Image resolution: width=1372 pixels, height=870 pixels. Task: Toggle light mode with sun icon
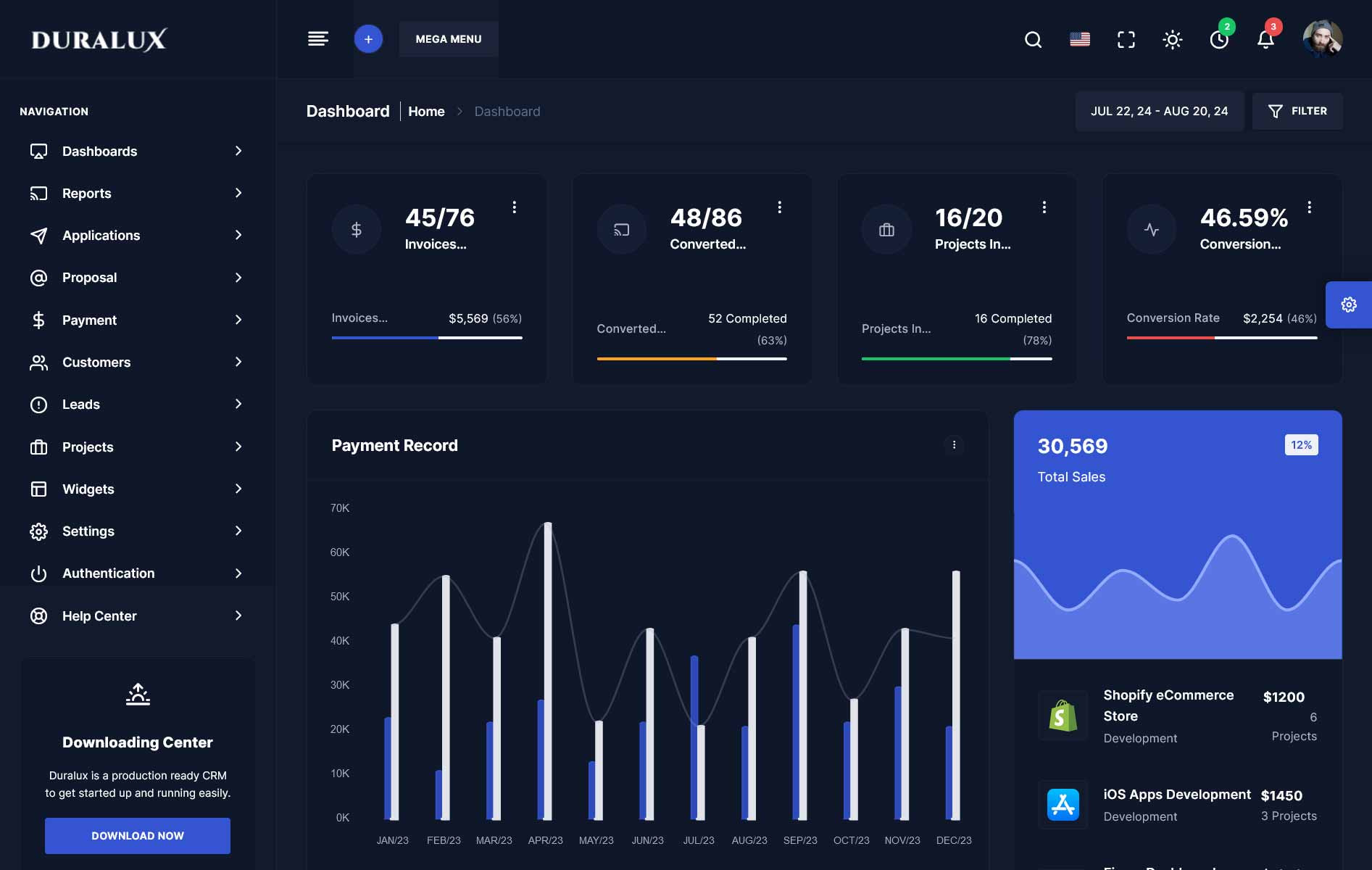pos(1172,39)
